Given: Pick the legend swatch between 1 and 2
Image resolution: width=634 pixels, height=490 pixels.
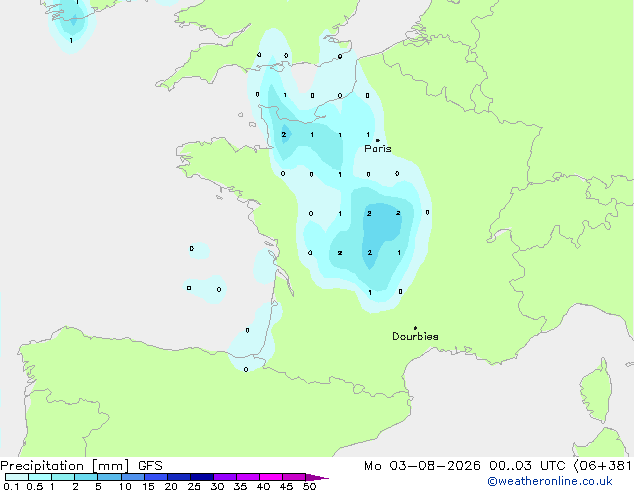Looking at the screenshot, I should 63,477.
